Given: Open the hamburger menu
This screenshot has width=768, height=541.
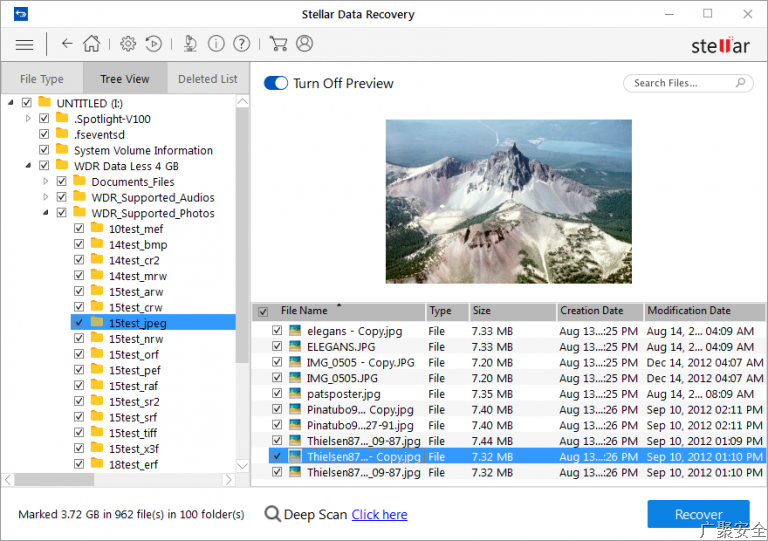Looking at the screenshot, I should (x=24, y=44).
